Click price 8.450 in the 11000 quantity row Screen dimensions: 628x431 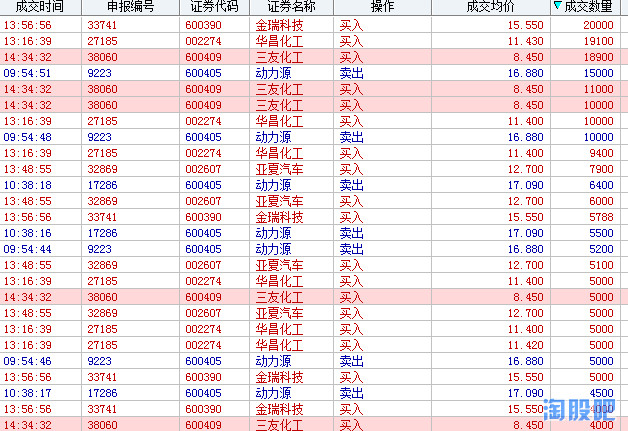(528, 89)
